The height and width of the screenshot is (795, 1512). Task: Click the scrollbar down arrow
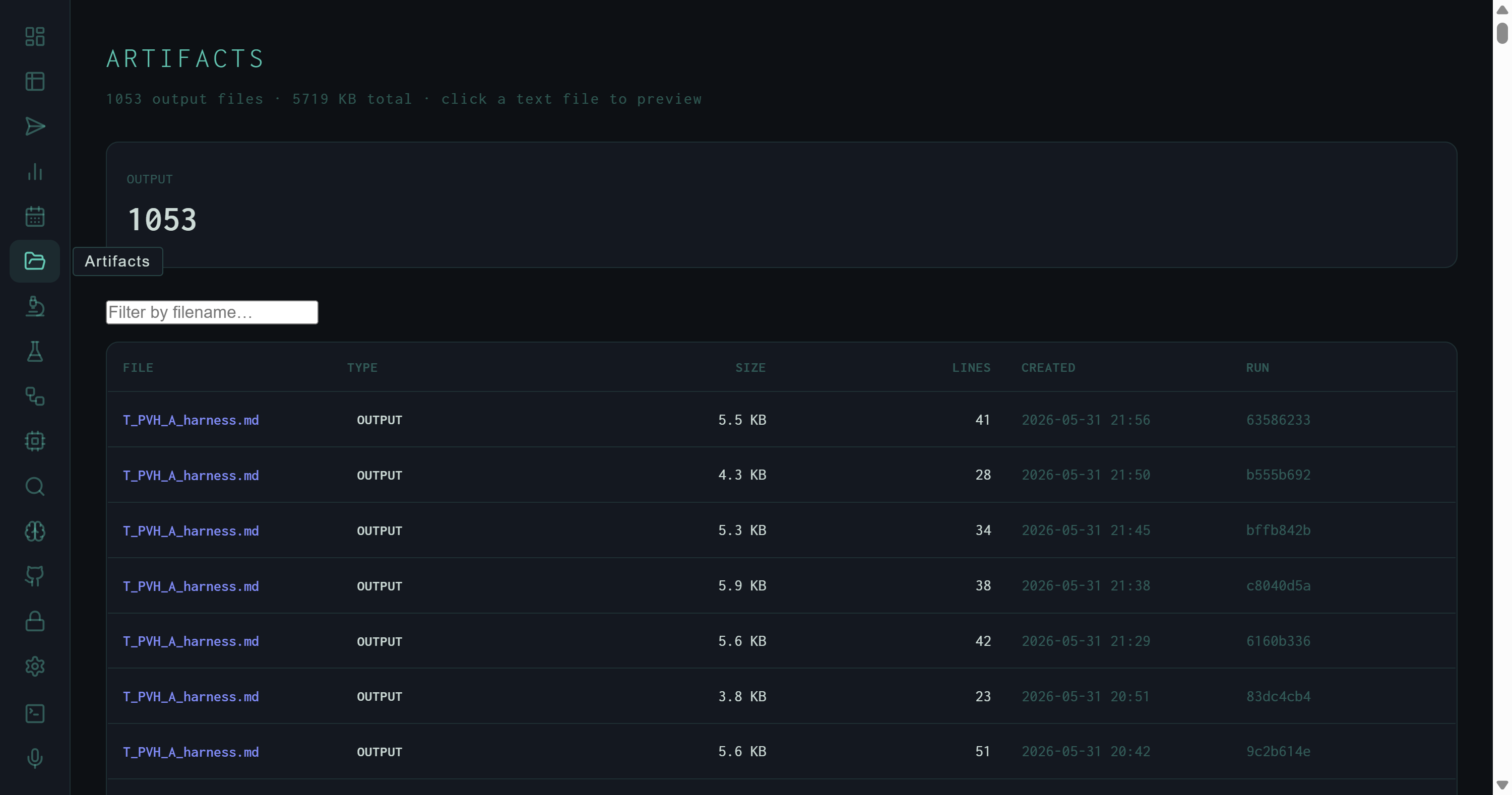(1502, 785)
